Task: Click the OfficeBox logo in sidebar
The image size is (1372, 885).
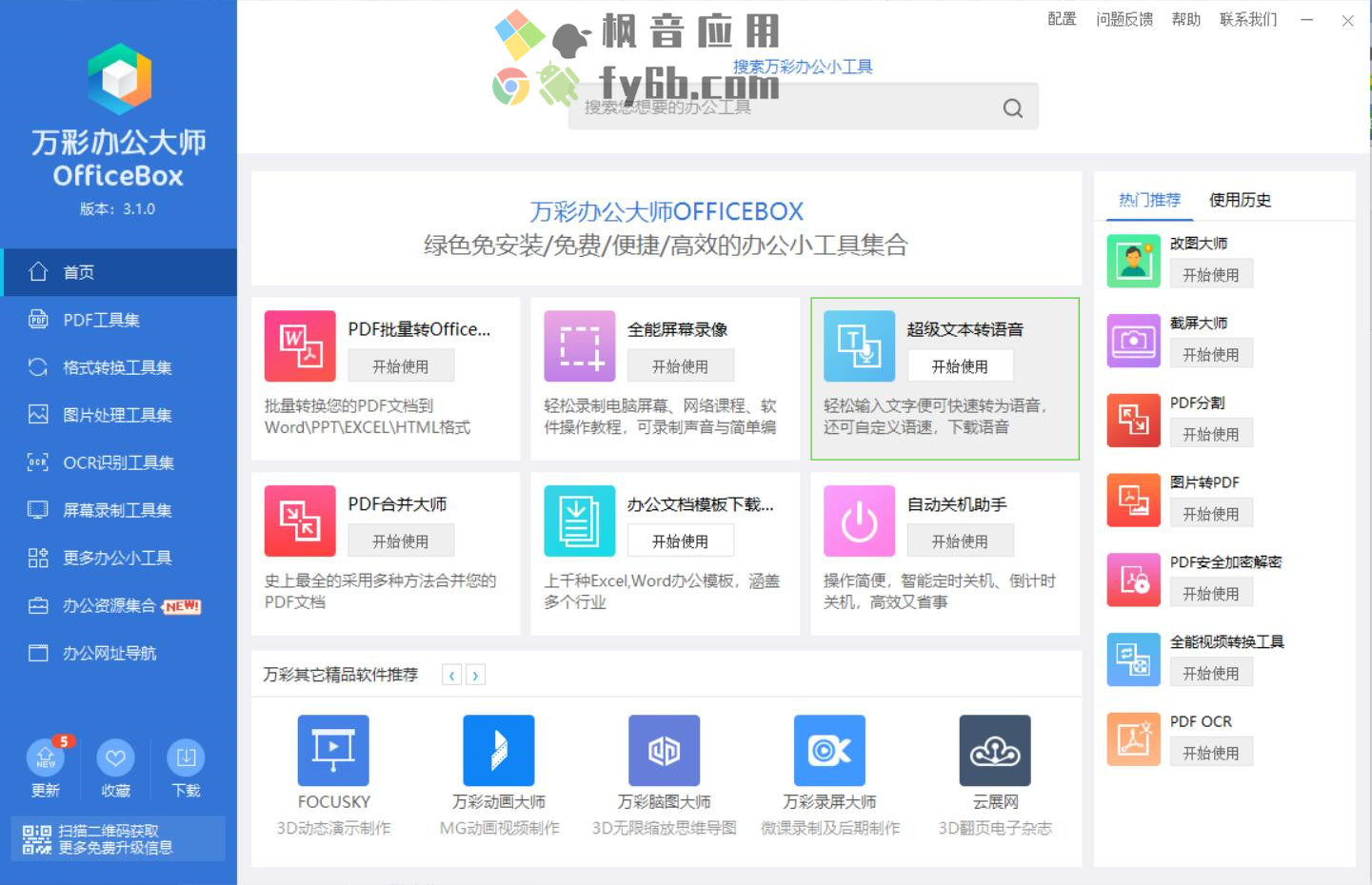Action: [x=119, y=79]
